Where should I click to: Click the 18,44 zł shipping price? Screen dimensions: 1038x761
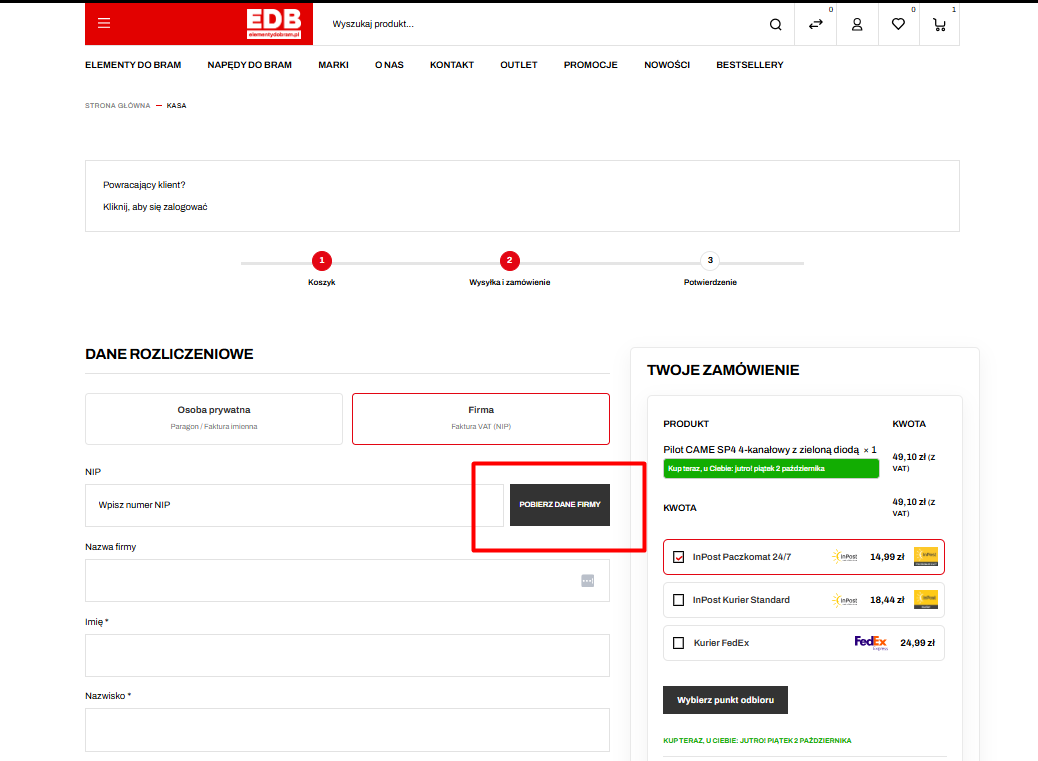887,600
